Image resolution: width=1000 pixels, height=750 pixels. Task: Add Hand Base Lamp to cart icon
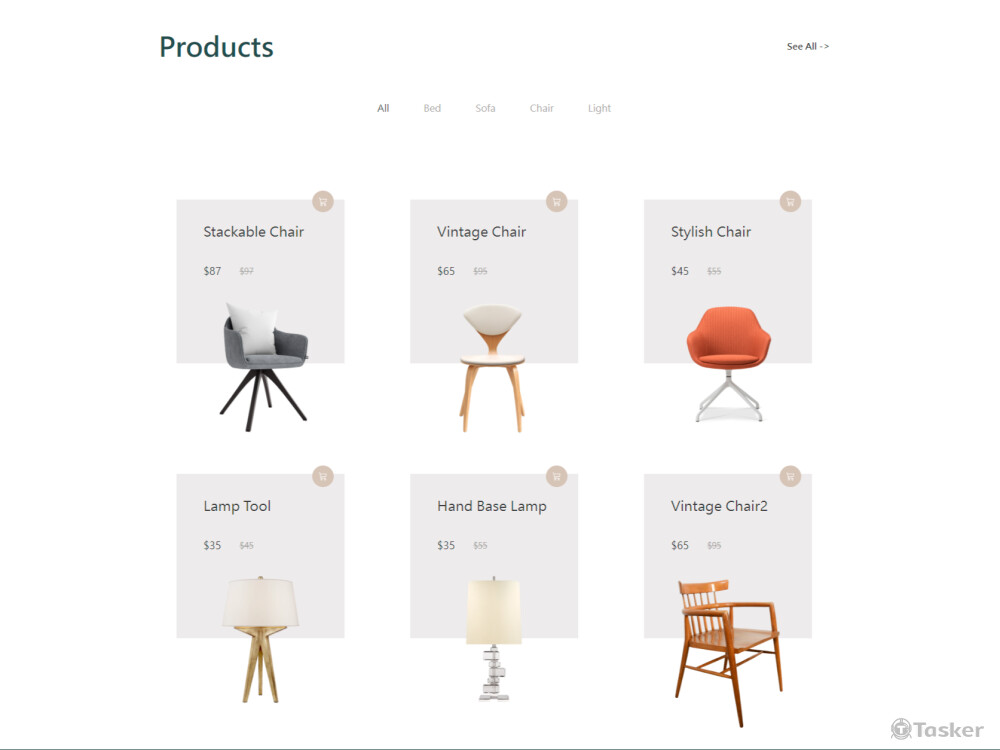click(x=557, y=476)
